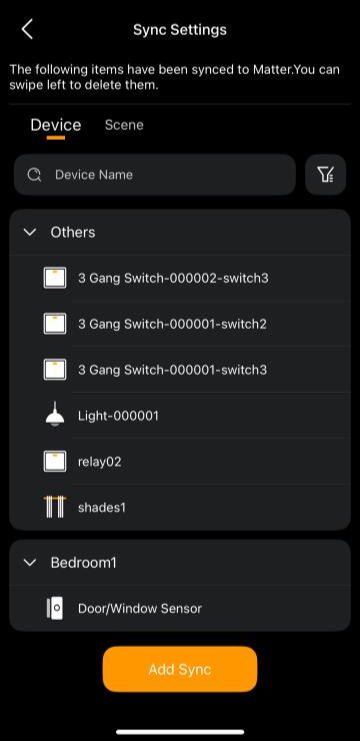360x741 pixels.
Task: Focus the Device Name search field
Action: point(155,174)
